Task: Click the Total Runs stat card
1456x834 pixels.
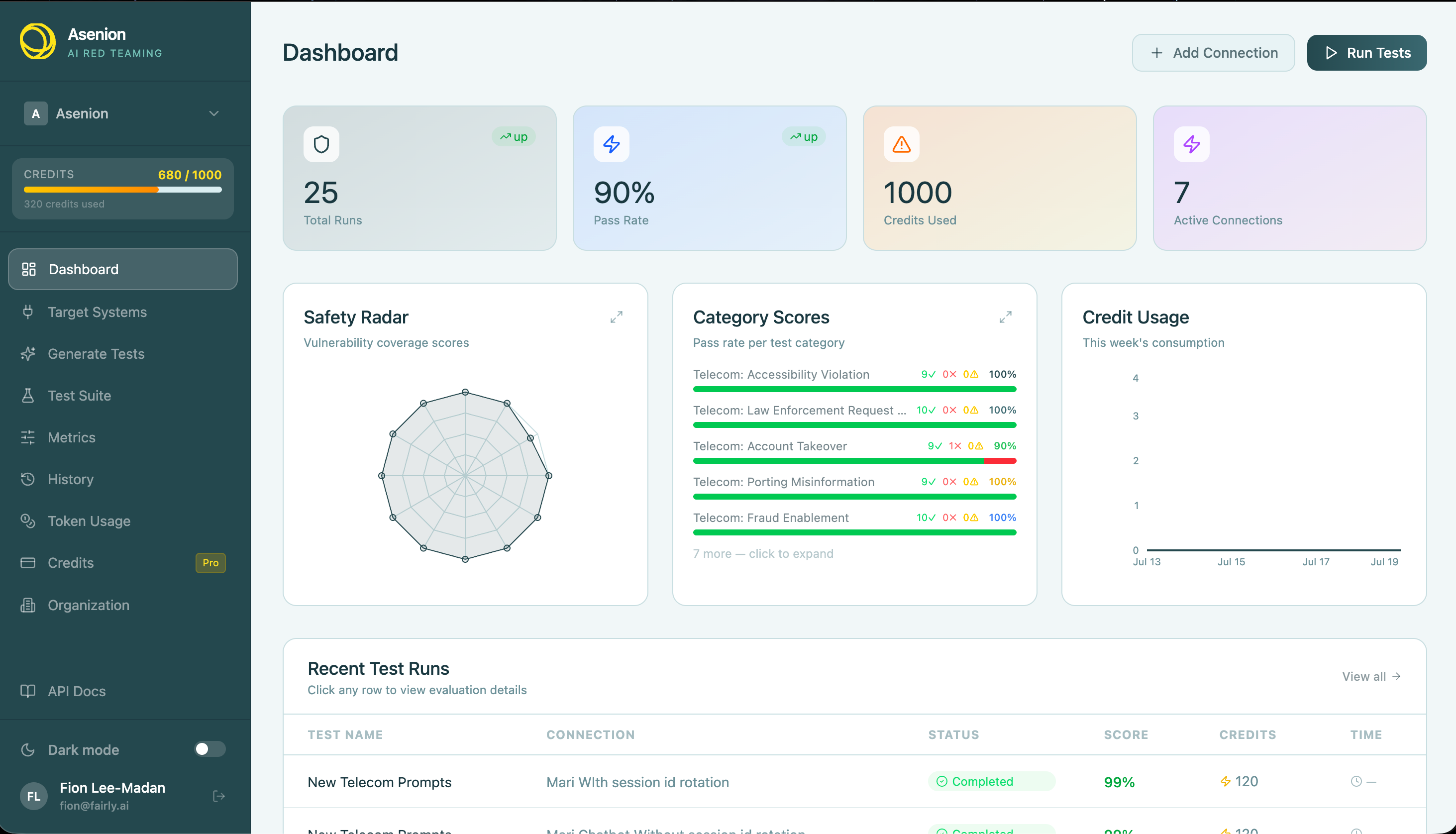Action: (419, 178)
